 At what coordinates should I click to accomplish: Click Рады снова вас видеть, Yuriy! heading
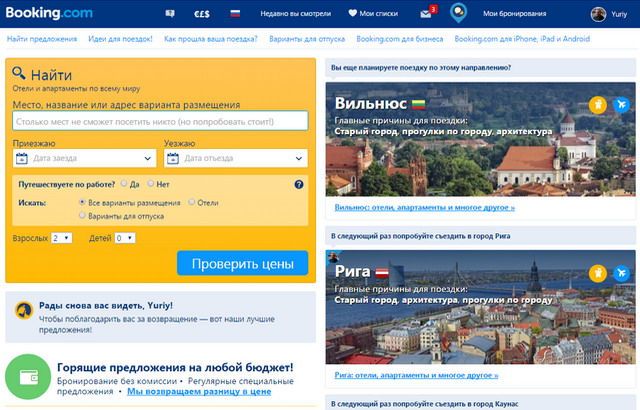106,306
